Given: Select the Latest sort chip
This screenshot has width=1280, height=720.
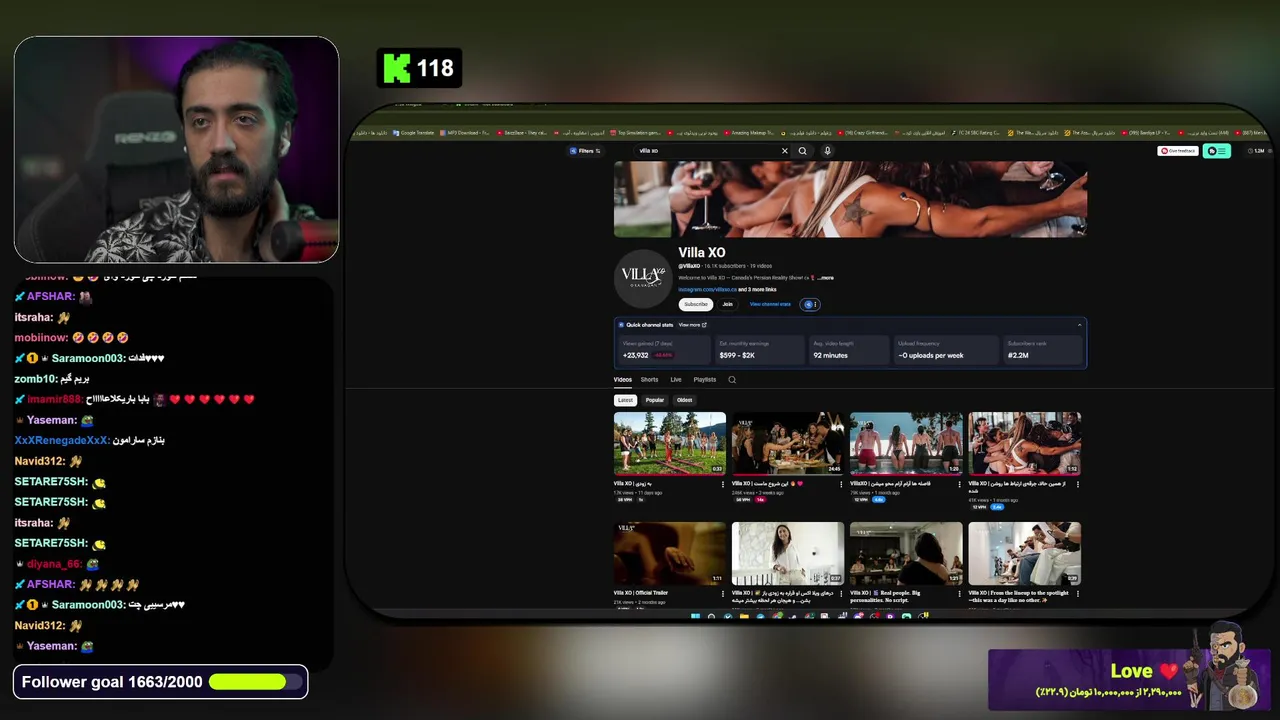Looking at the screenshot, I should pos(625,400).
